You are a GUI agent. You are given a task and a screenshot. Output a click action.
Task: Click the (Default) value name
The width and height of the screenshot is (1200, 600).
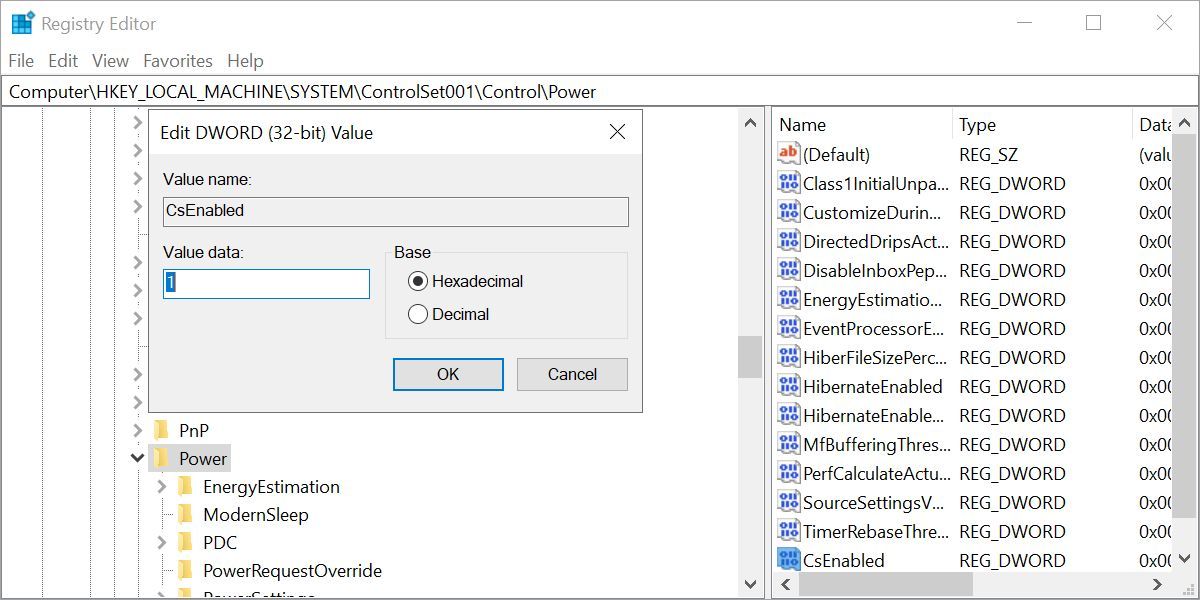click(837, 155)
